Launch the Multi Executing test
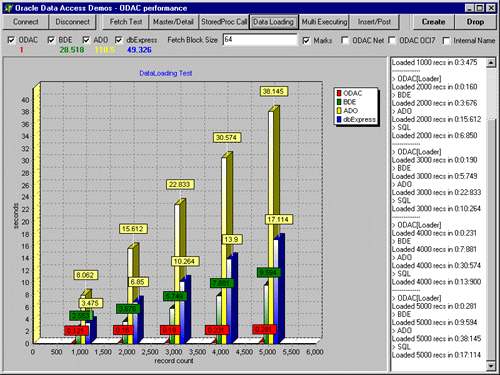The height and width of the screenshot is (375, 500). (324, 22)
